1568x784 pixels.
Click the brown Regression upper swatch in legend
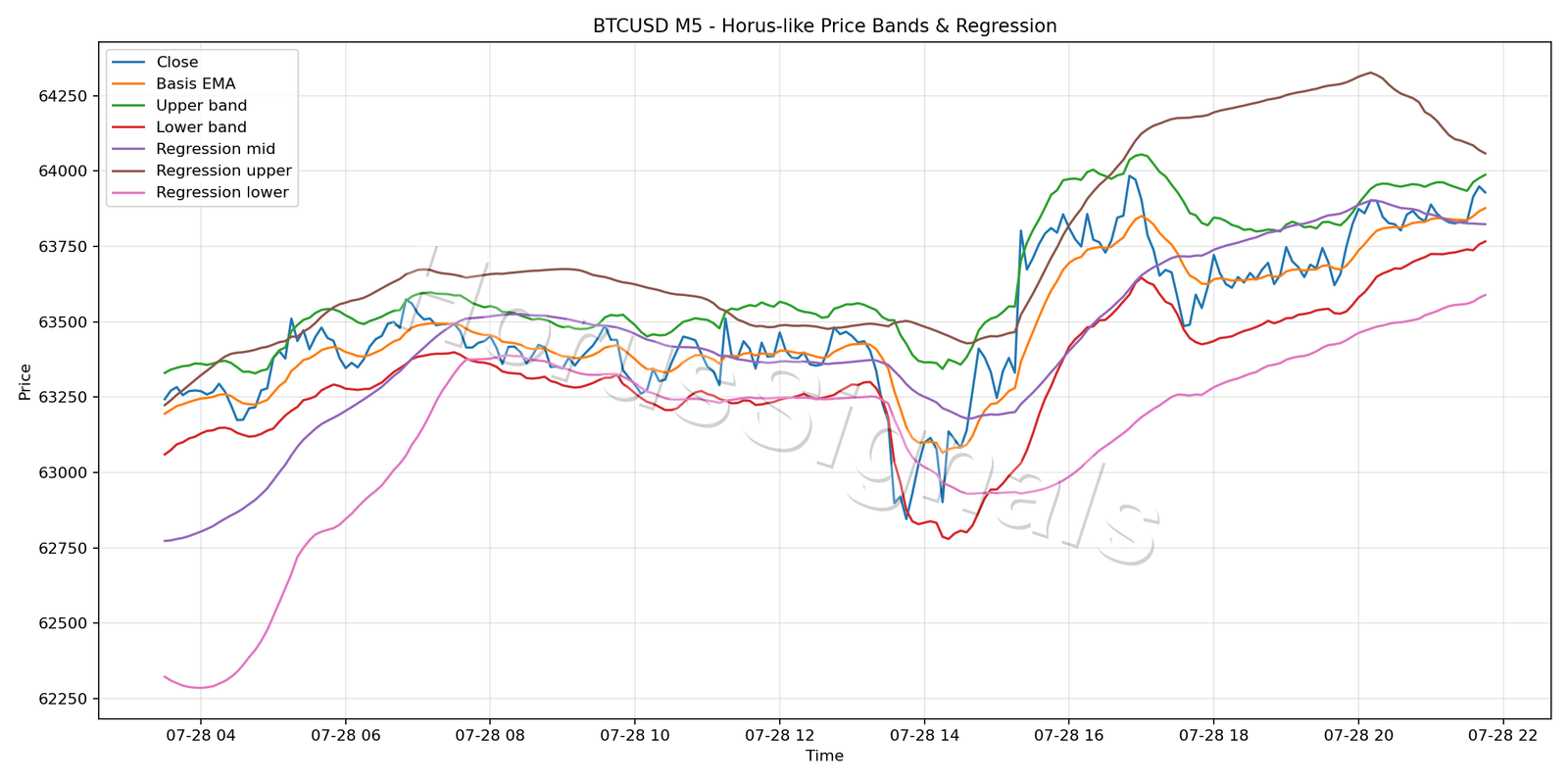[x=129, y=171]
